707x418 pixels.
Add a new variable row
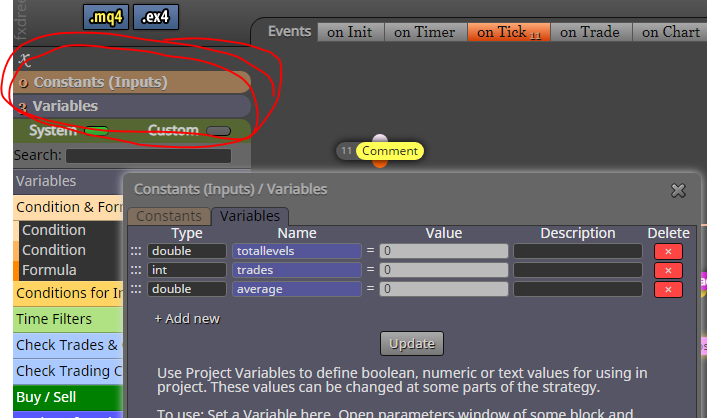coord(187,319)
